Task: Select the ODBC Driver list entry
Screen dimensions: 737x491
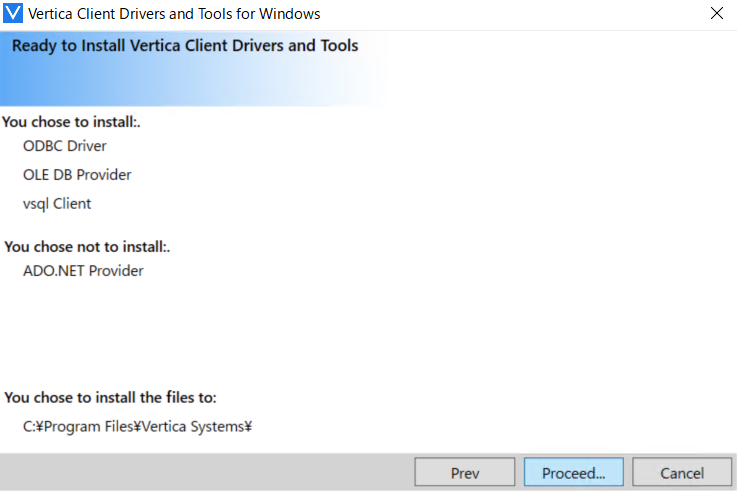Action: click(x=65, y=146)
